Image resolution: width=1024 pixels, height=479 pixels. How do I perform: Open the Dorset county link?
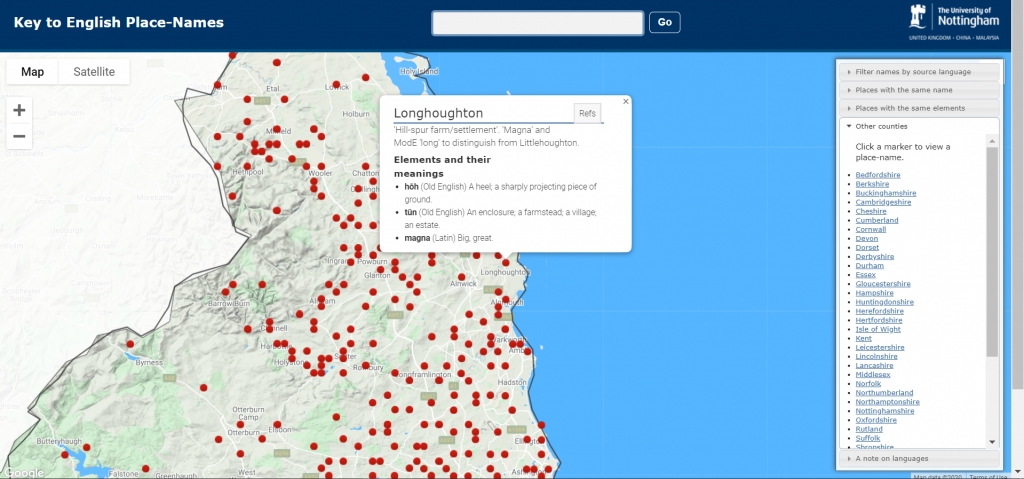point(867,248)
